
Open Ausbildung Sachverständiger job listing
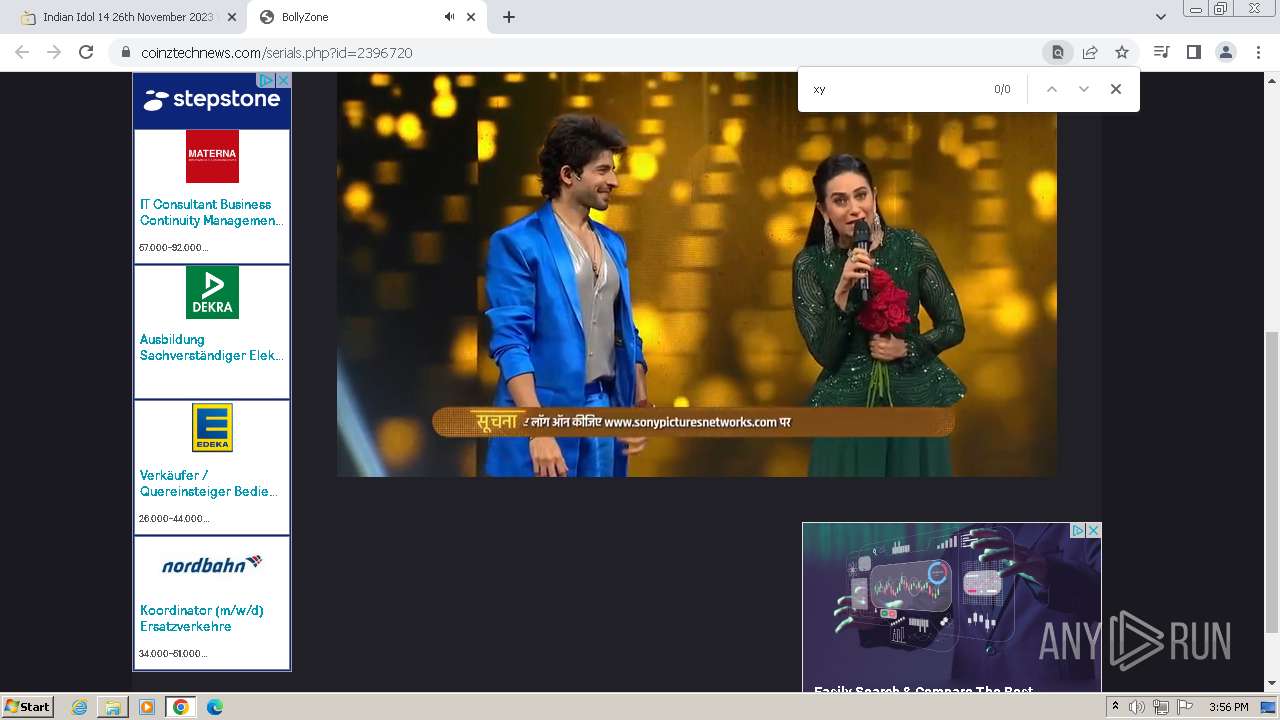tap(211, 347)
